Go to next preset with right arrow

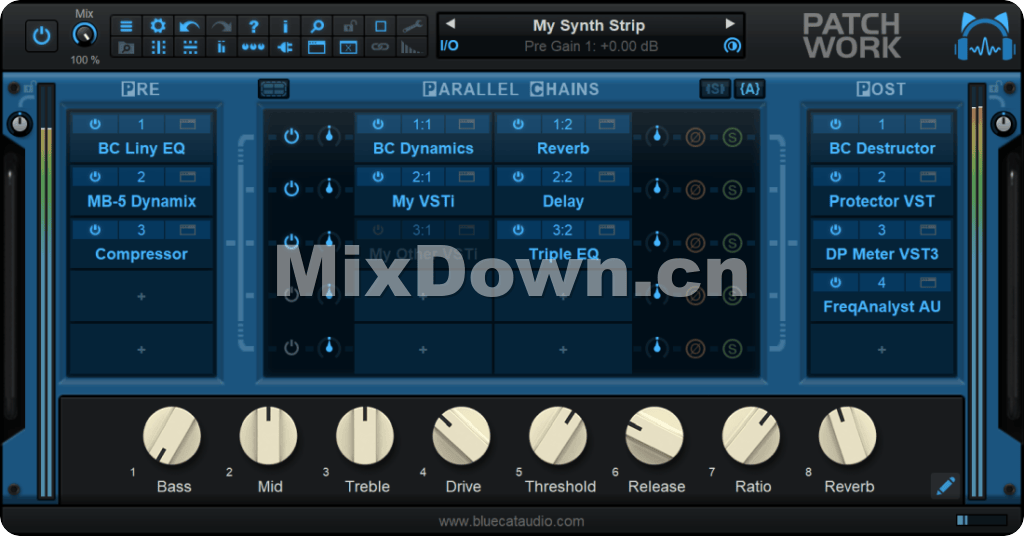click(730, 24)
